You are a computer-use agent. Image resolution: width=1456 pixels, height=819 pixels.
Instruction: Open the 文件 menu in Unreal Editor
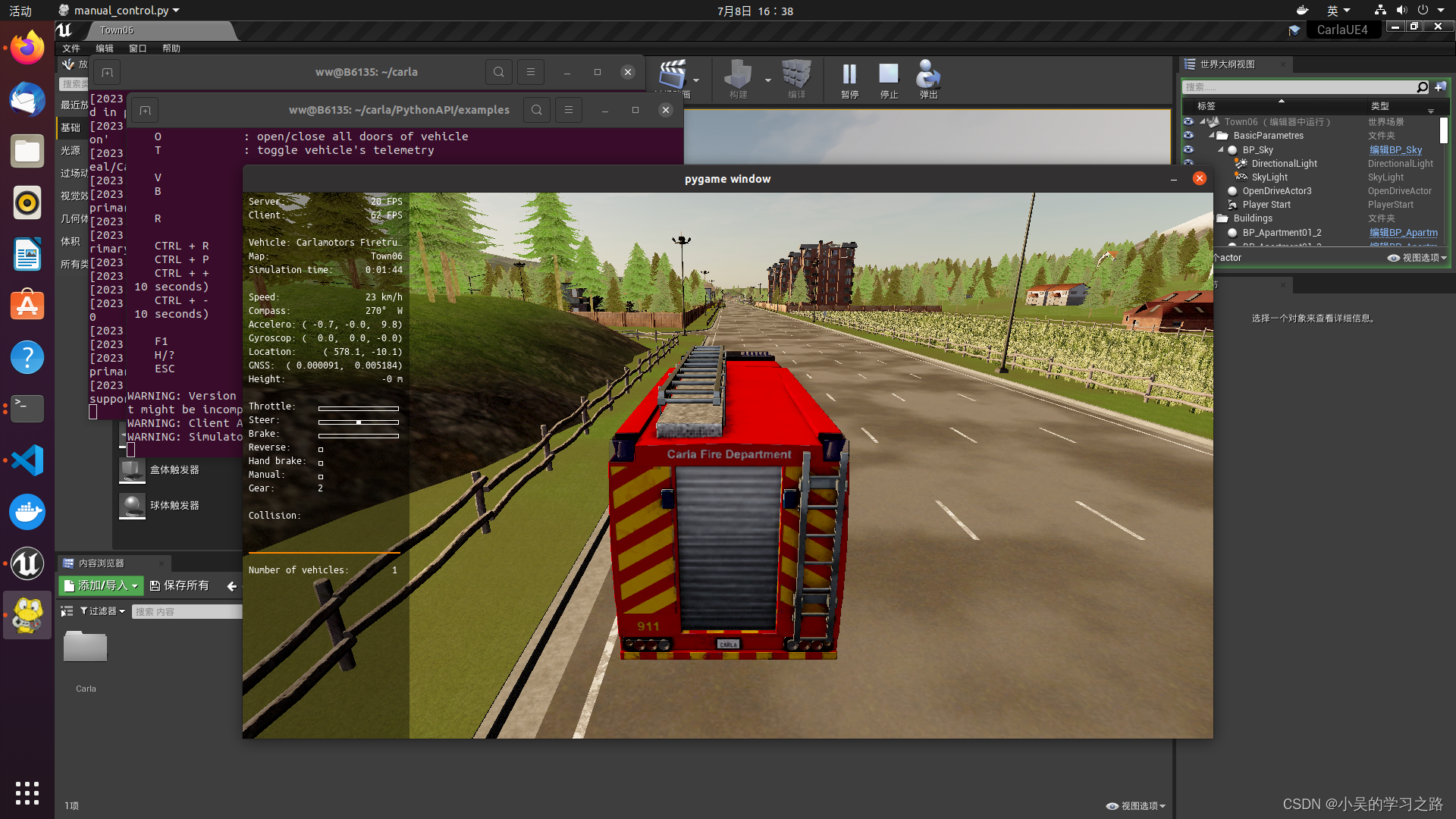[x=71, y=49]
